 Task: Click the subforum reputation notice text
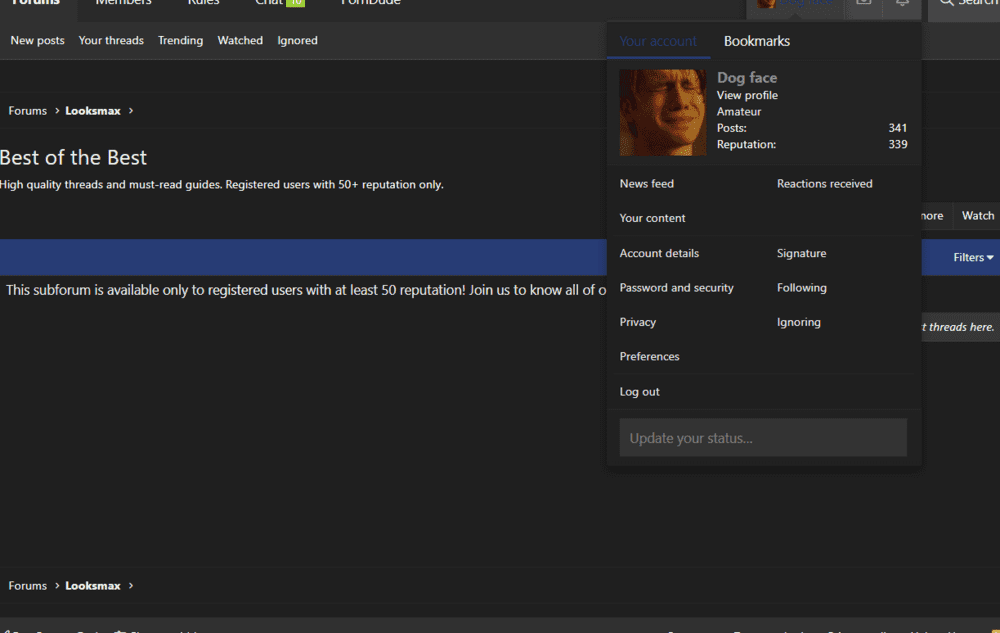(306, 290)
